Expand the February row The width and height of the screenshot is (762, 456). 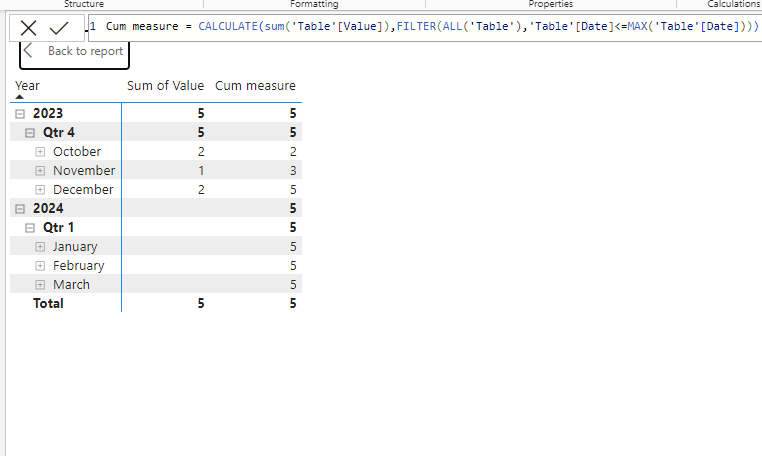[40, 265]
